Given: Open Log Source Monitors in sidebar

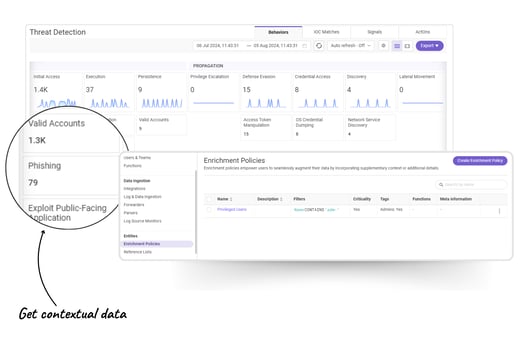Looking at the screenshot, I should [x=143, y=221].
